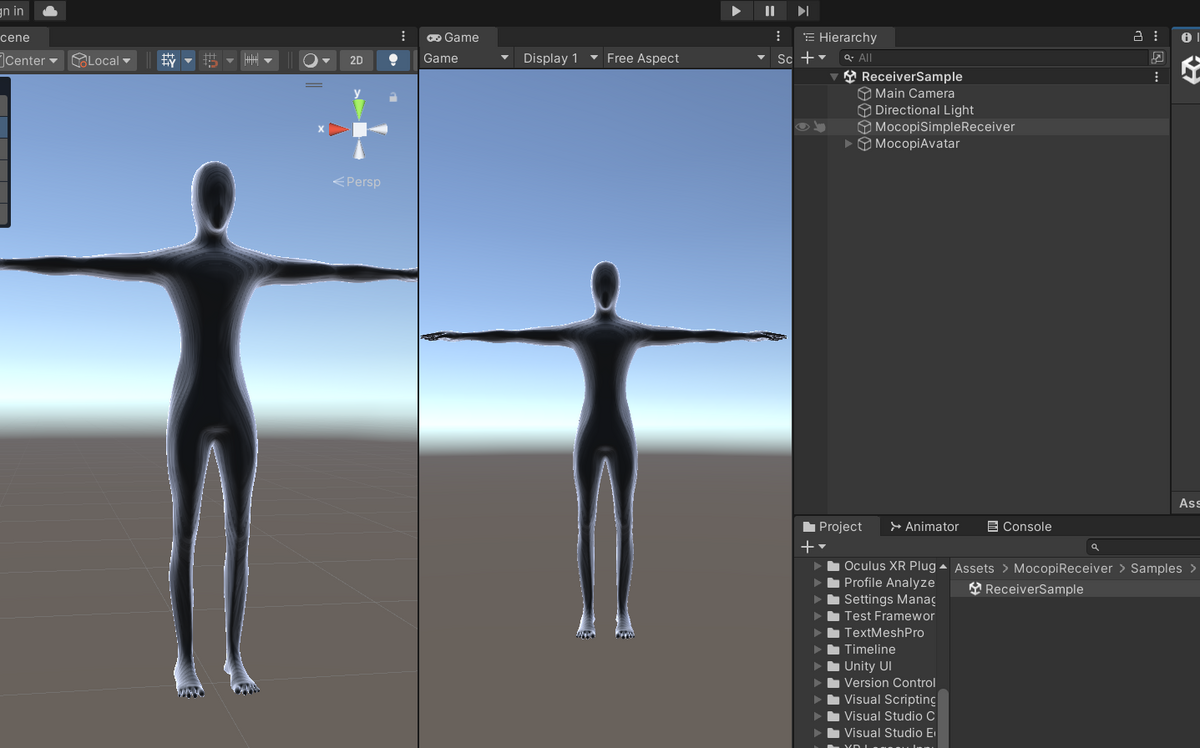Viewport: 1200px width, 748px height.
Task: Collapse the ReceiverSample scene
Action: pos(834,77)
